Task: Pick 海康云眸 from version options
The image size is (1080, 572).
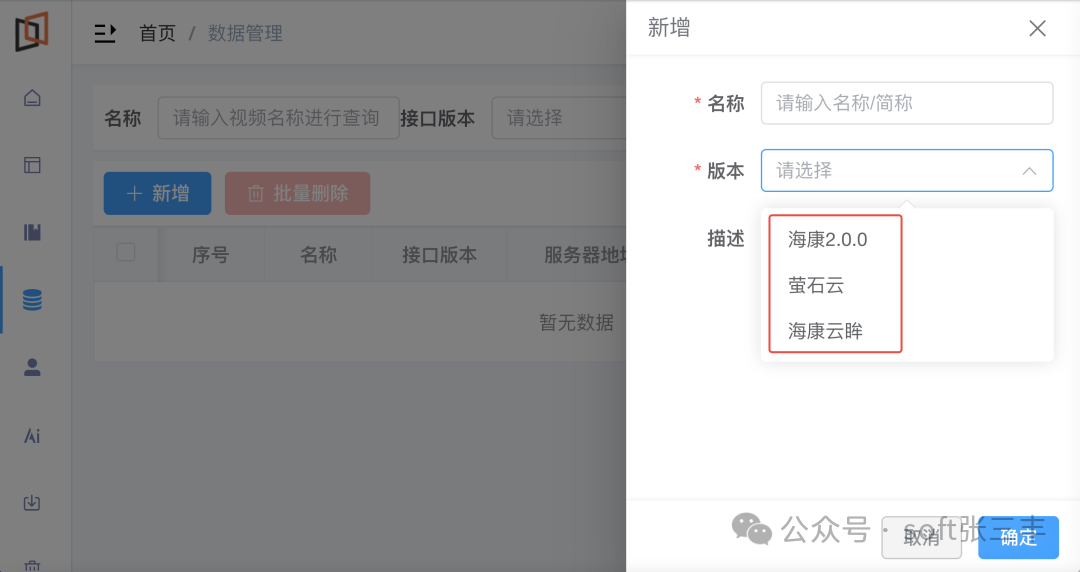Action: (825, 331)
